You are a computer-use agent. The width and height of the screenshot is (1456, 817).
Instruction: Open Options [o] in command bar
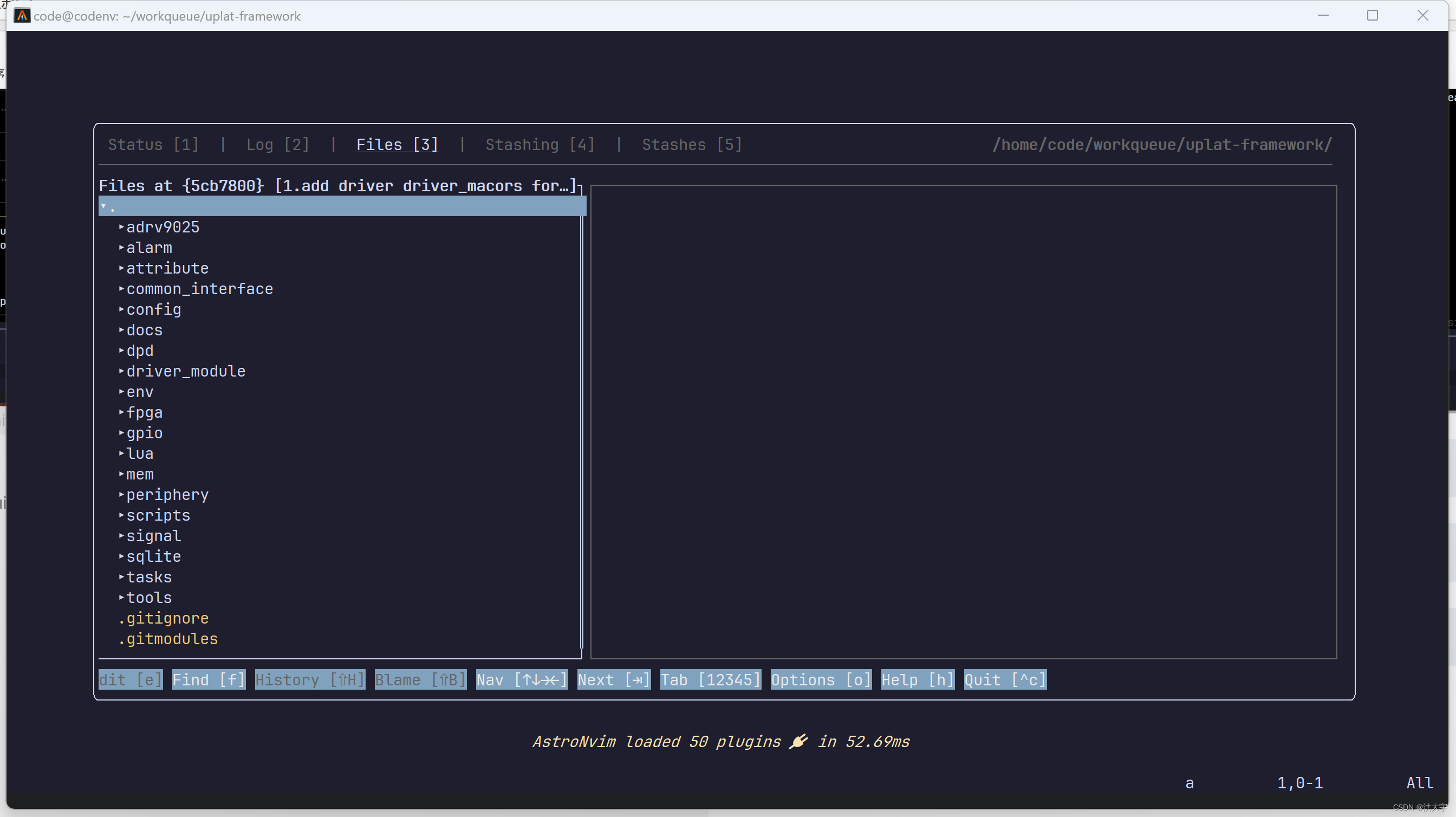coord(821,679)
